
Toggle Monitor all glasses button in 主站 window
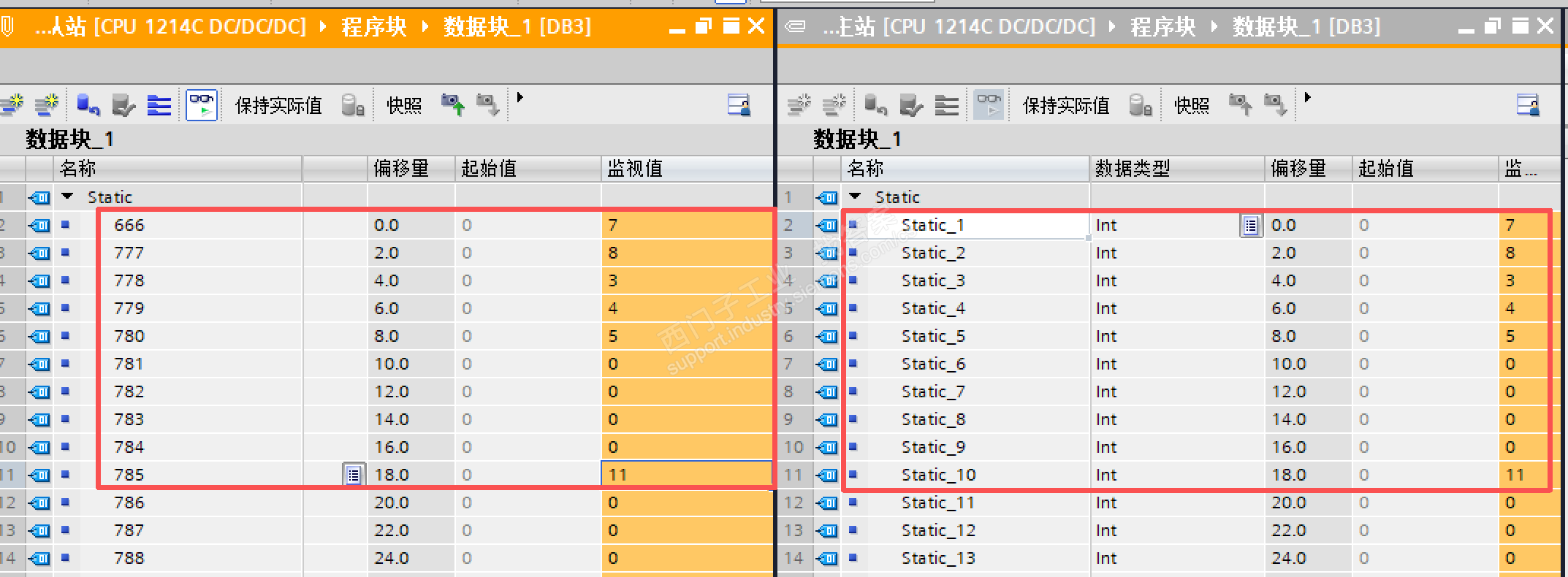989,105
